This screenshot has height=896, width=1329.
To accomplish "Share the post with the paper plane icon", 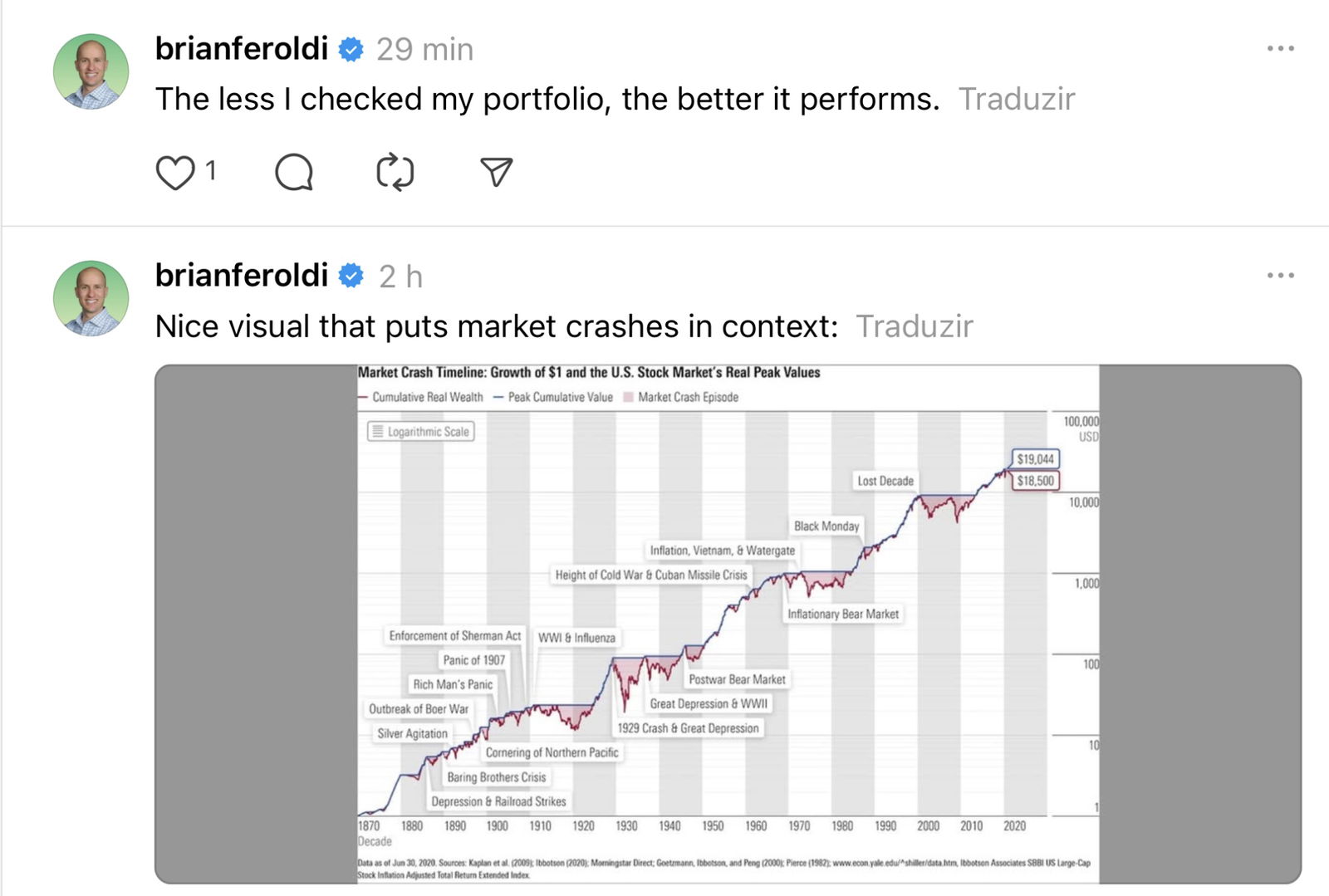I will point(496,172).
